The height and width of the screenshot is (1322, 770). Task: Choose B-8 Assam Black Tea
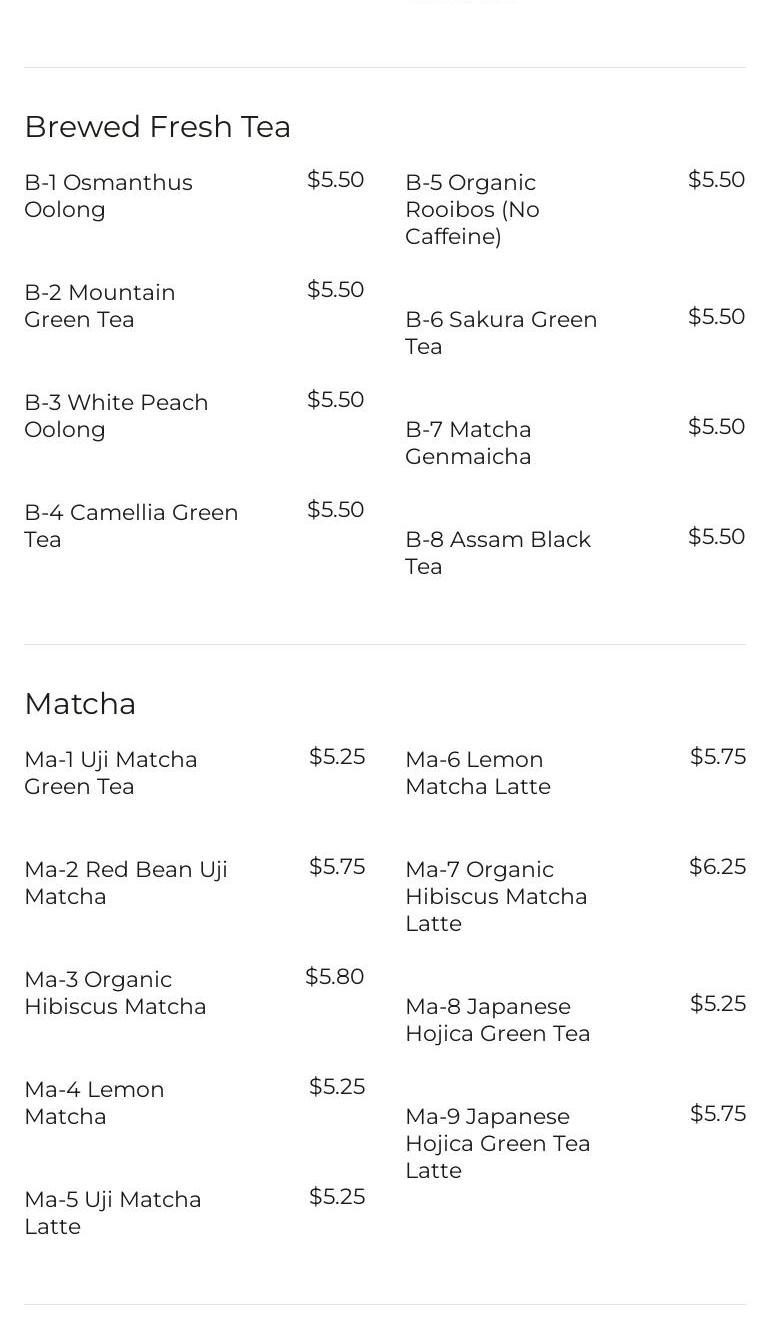[497, 553]
